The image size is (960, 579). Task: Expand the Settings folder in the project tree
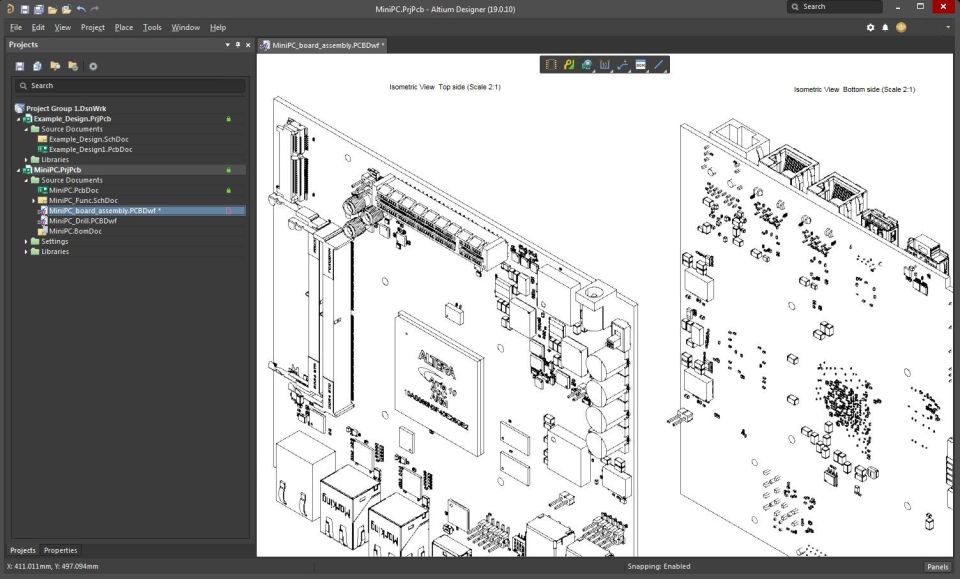[26, 241]
